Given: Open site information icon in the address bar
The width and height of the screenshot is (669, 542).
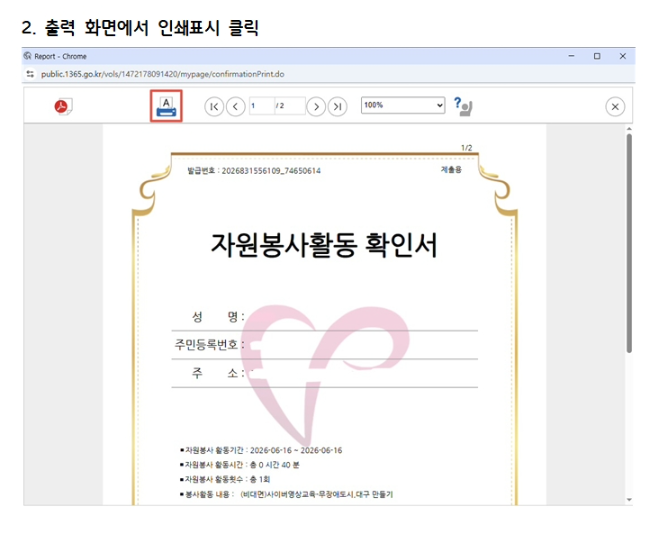Looking at the screenshot, I should point(30,74).
